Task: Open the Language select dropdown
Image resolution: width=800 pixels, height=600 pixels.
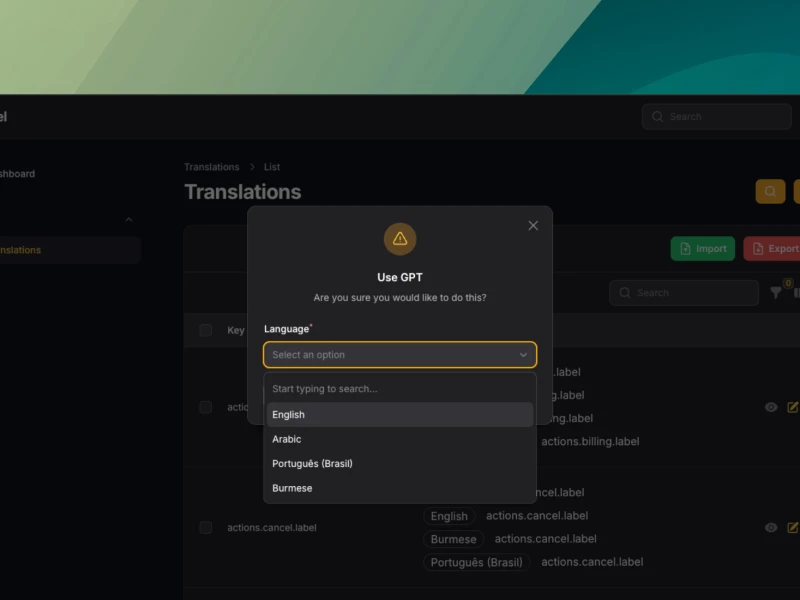Action: tap(400, 355)
